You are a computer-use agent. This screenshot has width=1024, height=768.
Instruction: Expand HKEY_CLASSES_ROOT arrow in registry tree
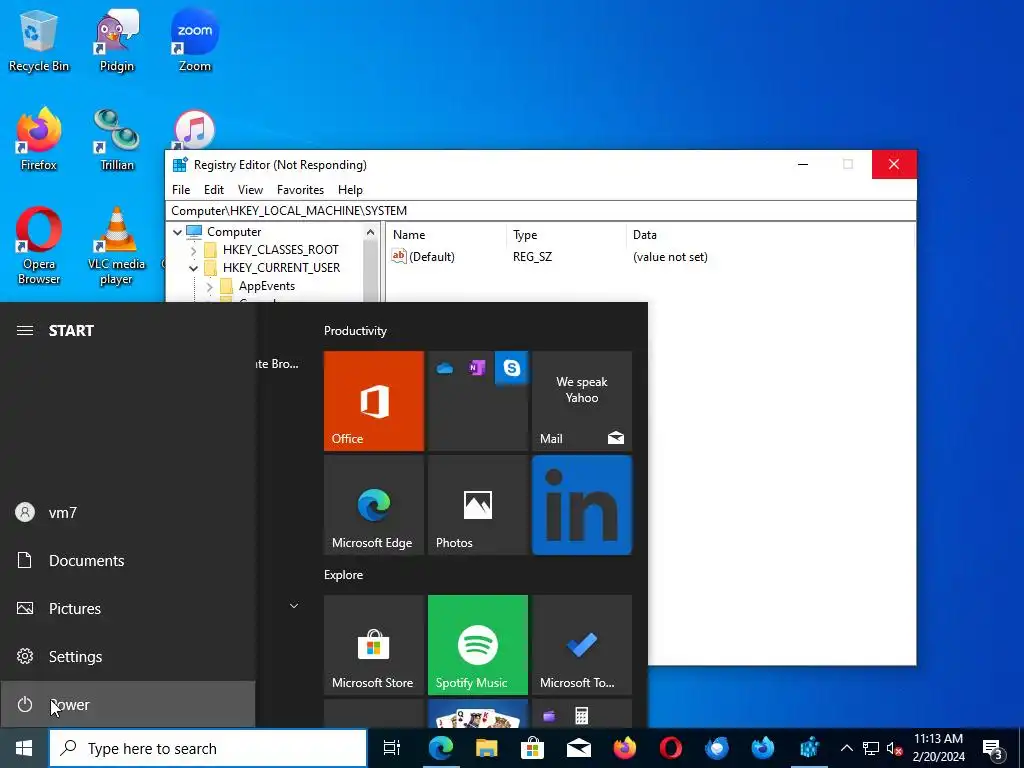[193, 250]
